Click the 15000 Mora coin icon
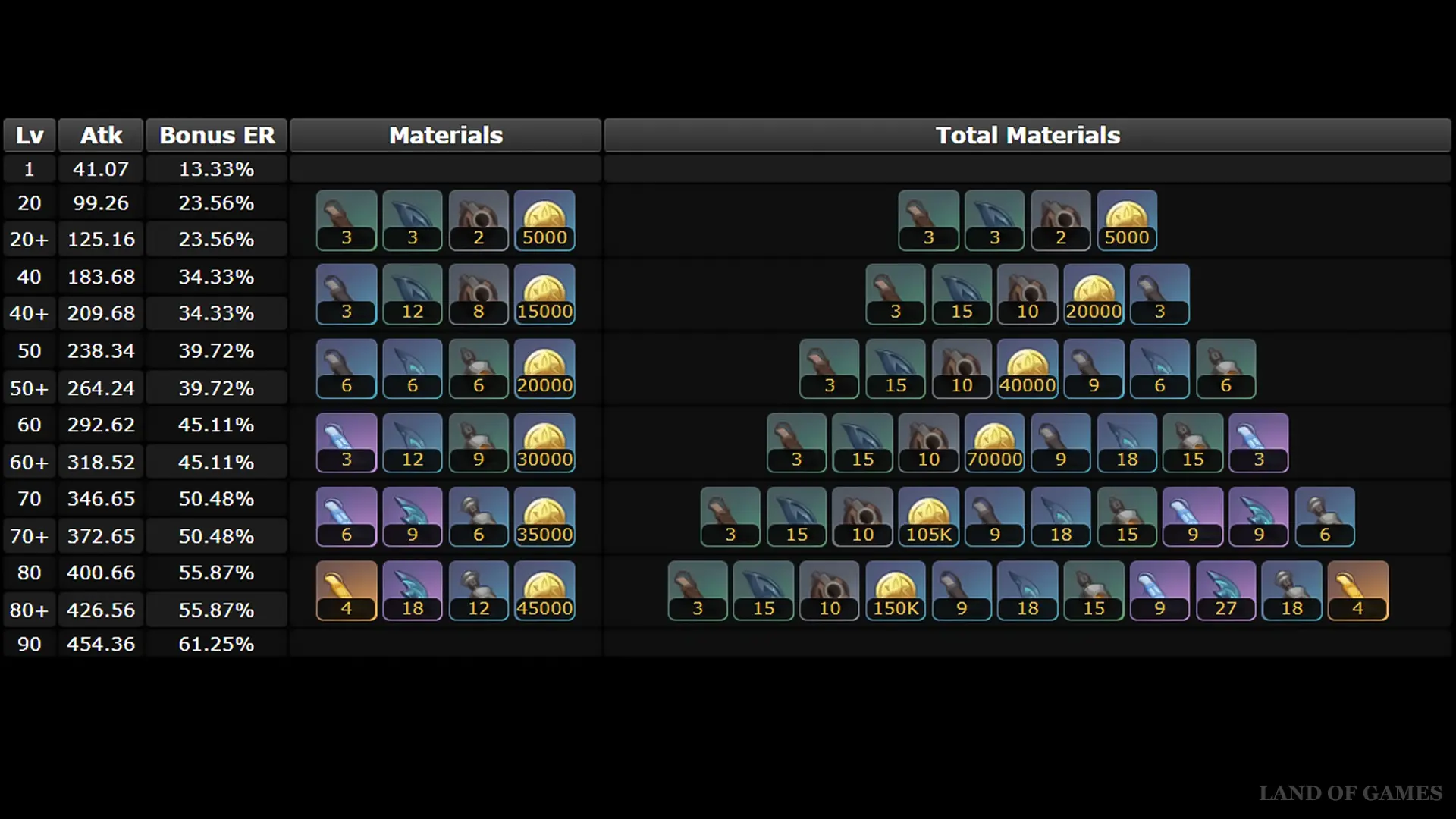Screen dimensions: 1456x819 [x=544, y=294]
